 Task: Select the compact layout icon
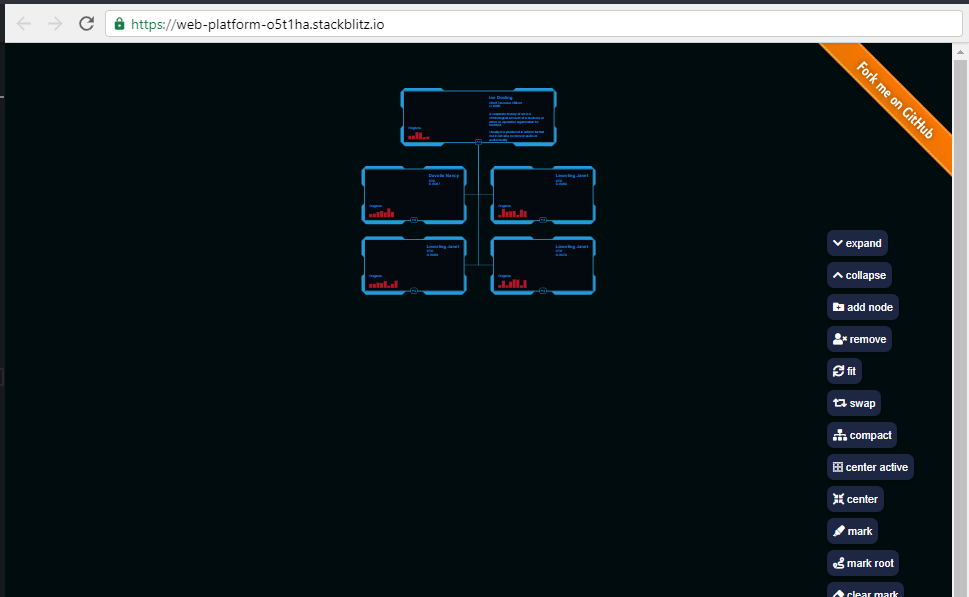pyautogui.click(x=839, y=435)
